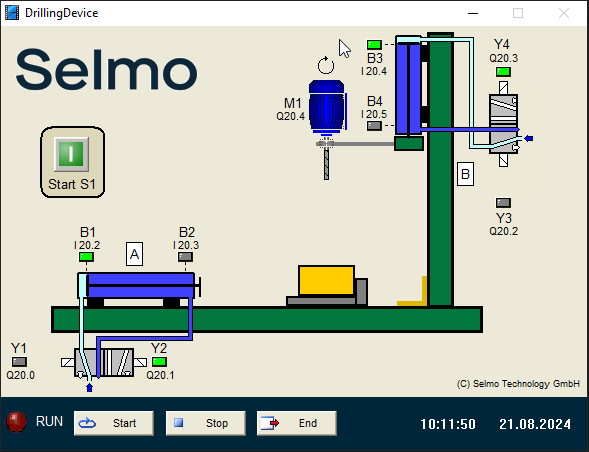Click the motor rotation arrow icon

[326, 65]
